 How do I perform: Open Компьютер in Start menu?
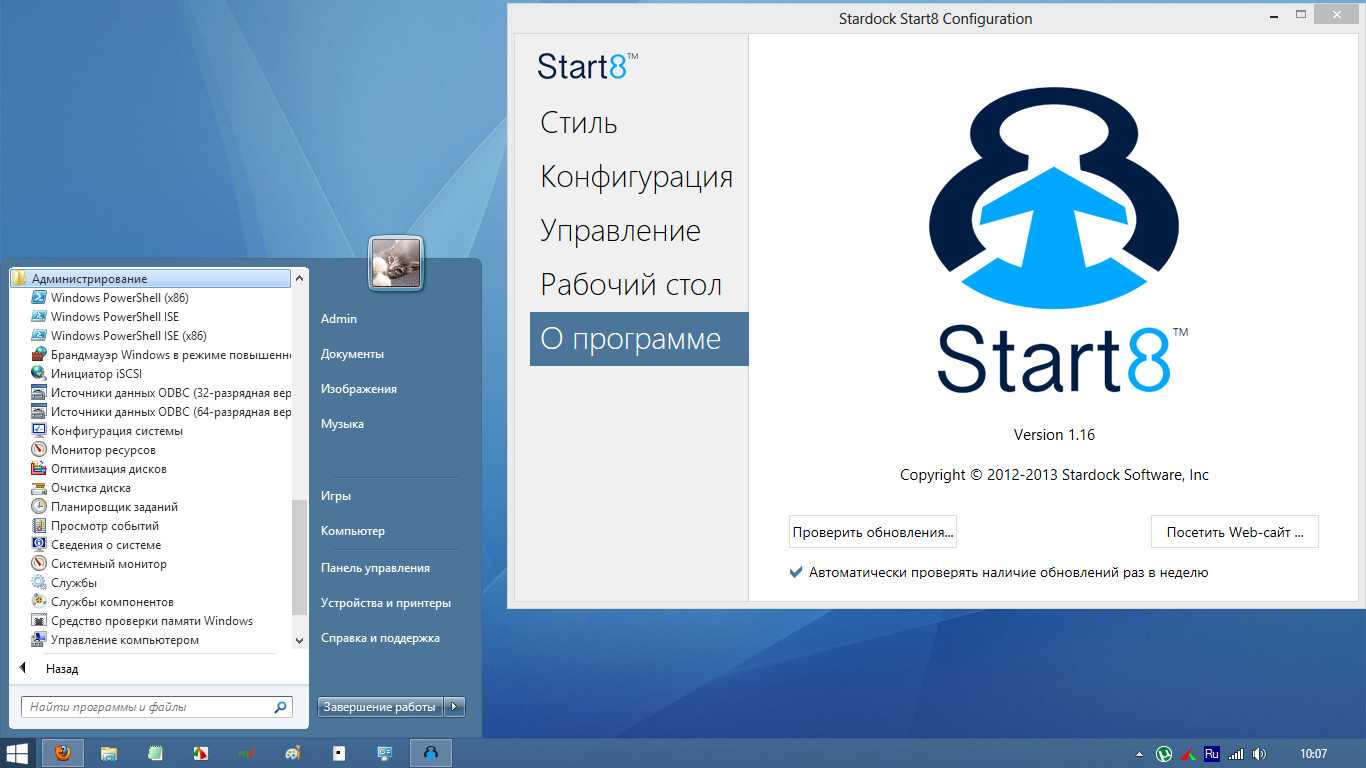click(x=353, y=531)
